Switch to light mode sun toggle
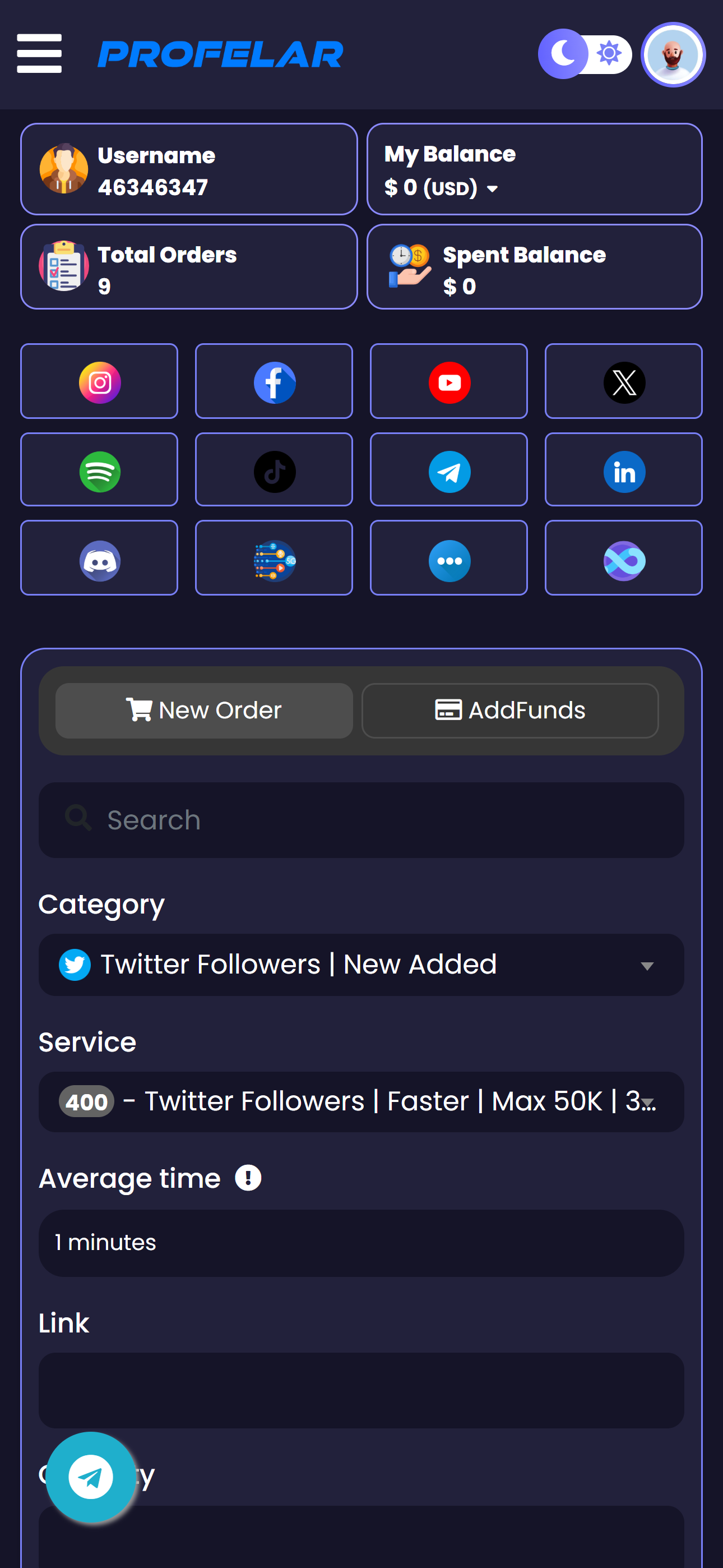The width and height of the screenshot is (723, 1568). pos(609,54)
